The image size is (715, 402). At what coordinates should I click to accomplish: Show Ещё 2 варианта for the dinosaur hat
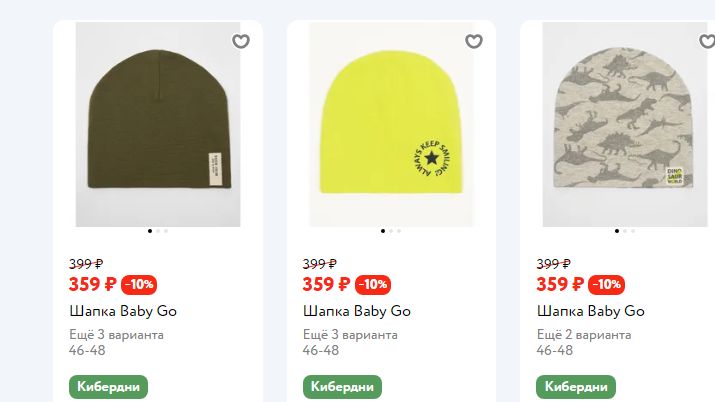click(584, 335)
